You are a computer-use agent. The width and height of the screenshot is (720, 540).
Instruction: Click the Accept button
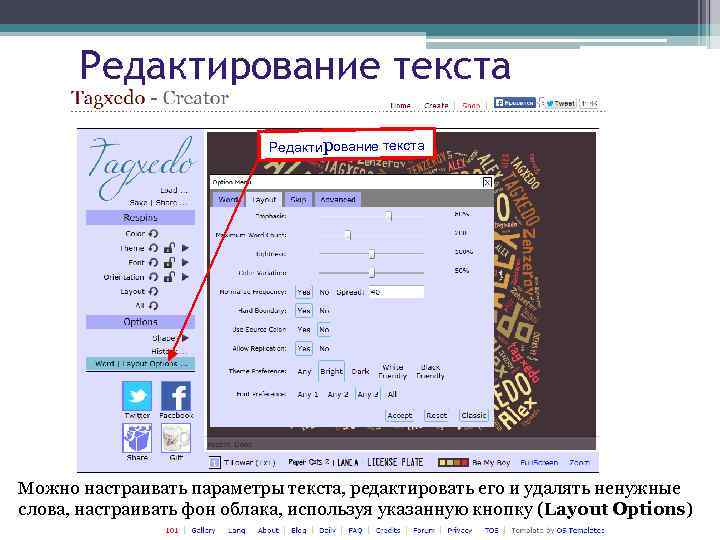pyautogui.click(x=399, y=416)
